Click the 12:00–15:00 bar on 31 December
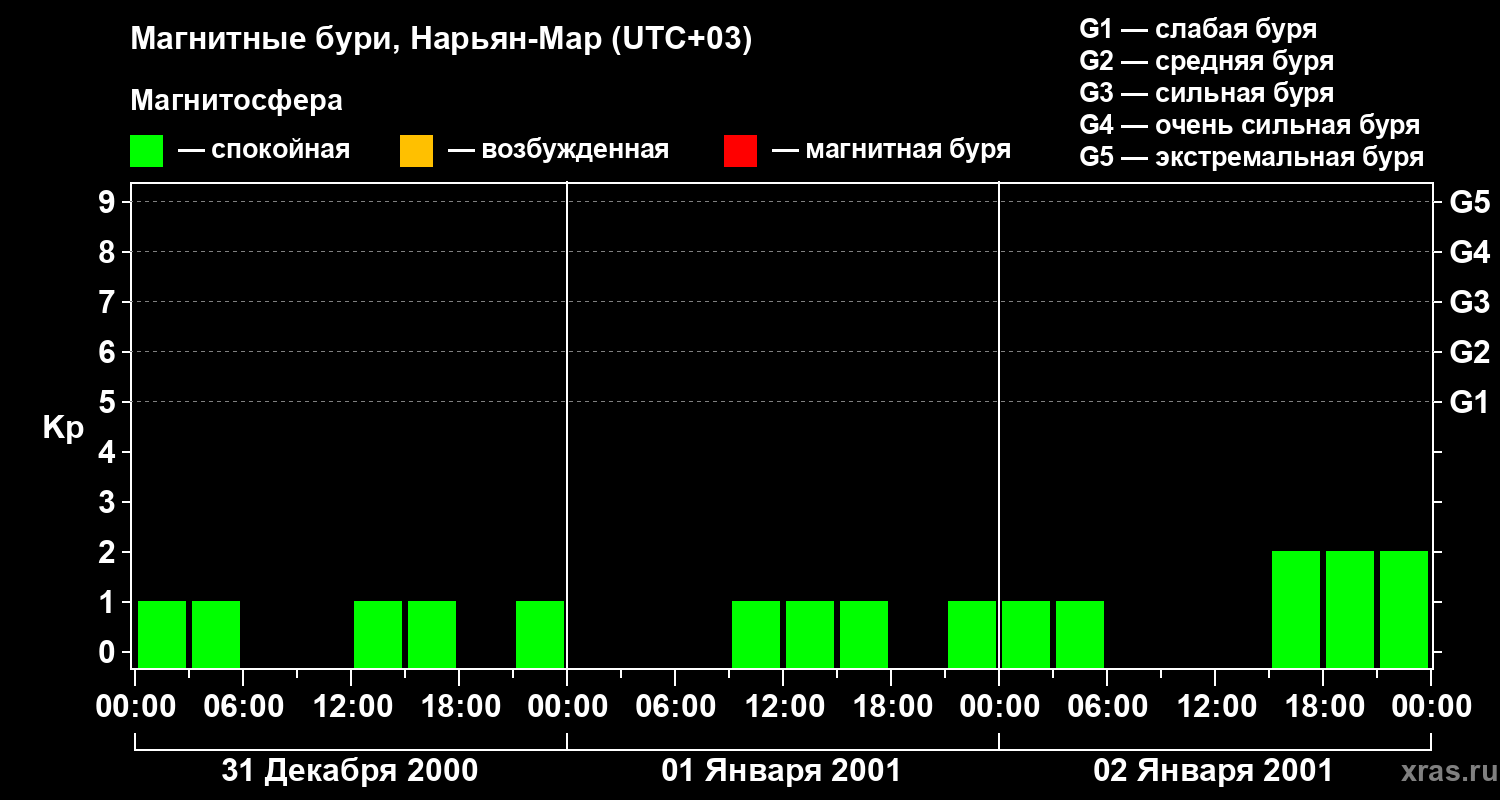Image resolution: width=1500 pixels, height=800 pixels. 378,634
